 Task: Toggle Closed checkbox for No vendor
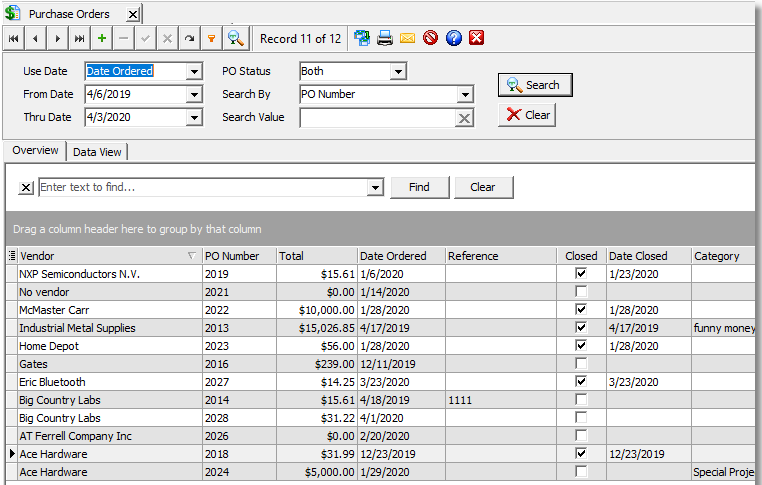[581, 291]
